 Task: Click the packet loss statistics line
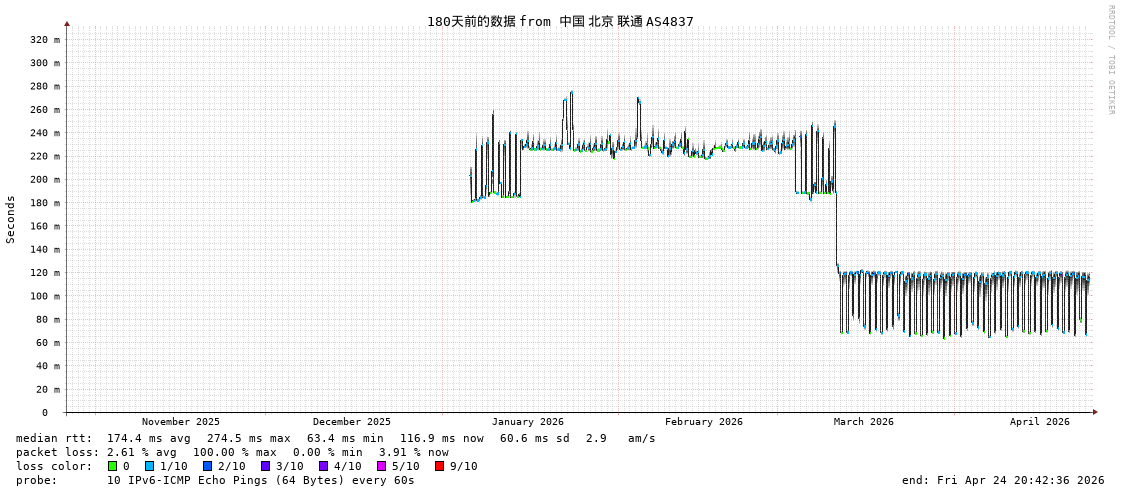(x=232, y=452)
